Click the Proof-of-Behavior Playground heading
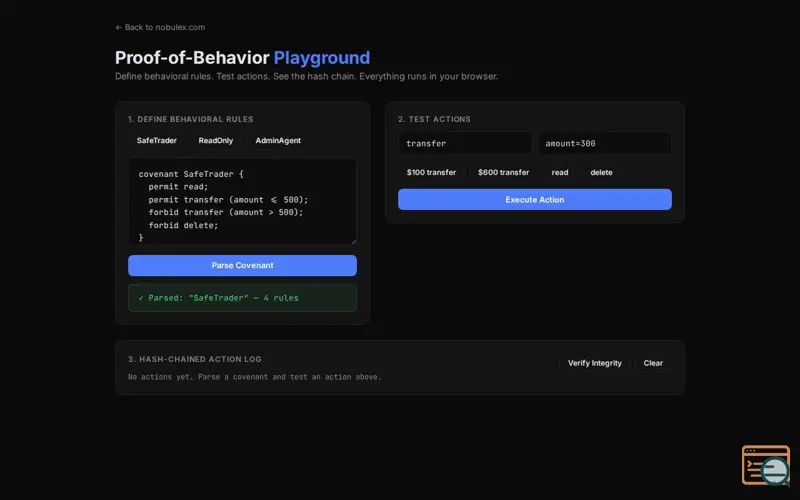This screenshot has width=800, height=500. pyautogui.click(x=242, y=58)
